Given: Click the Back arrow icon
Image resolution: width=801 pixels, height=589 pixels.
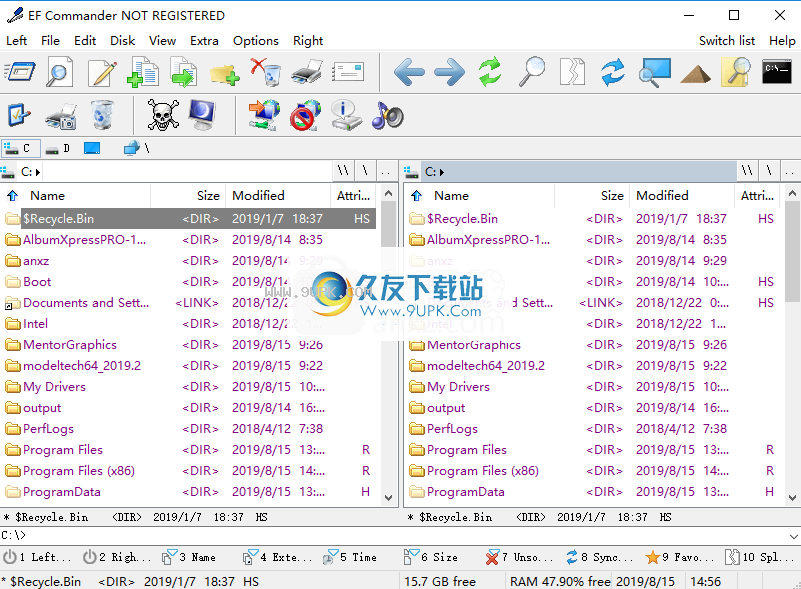Looking at the screenshot, I should point(409,72).
